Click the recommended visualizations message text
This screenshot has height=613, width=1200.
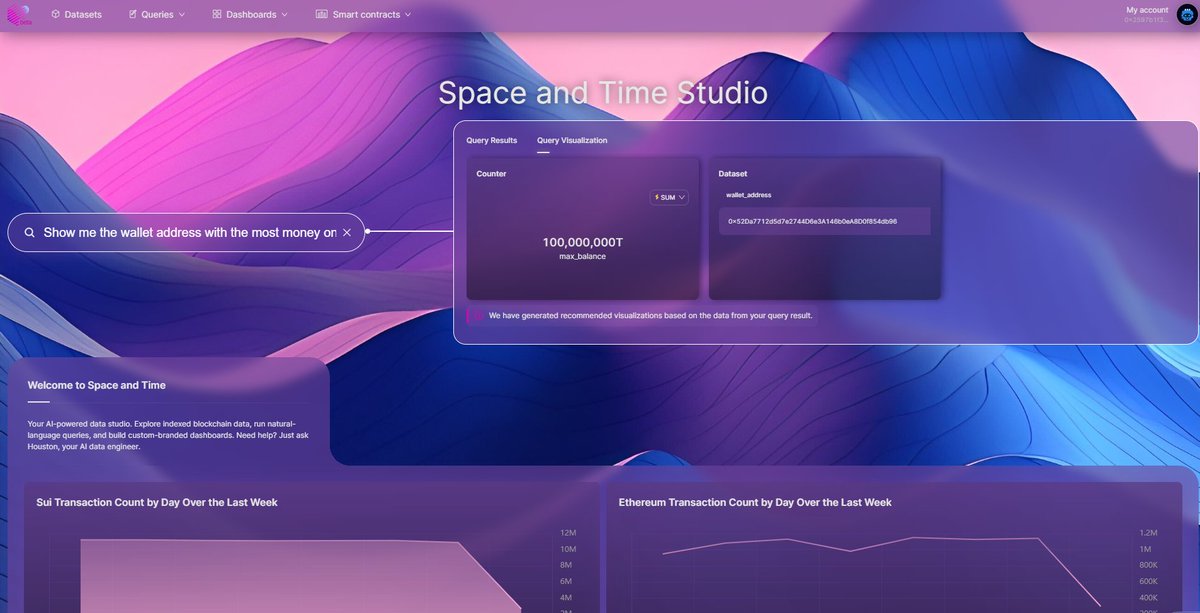651,315
